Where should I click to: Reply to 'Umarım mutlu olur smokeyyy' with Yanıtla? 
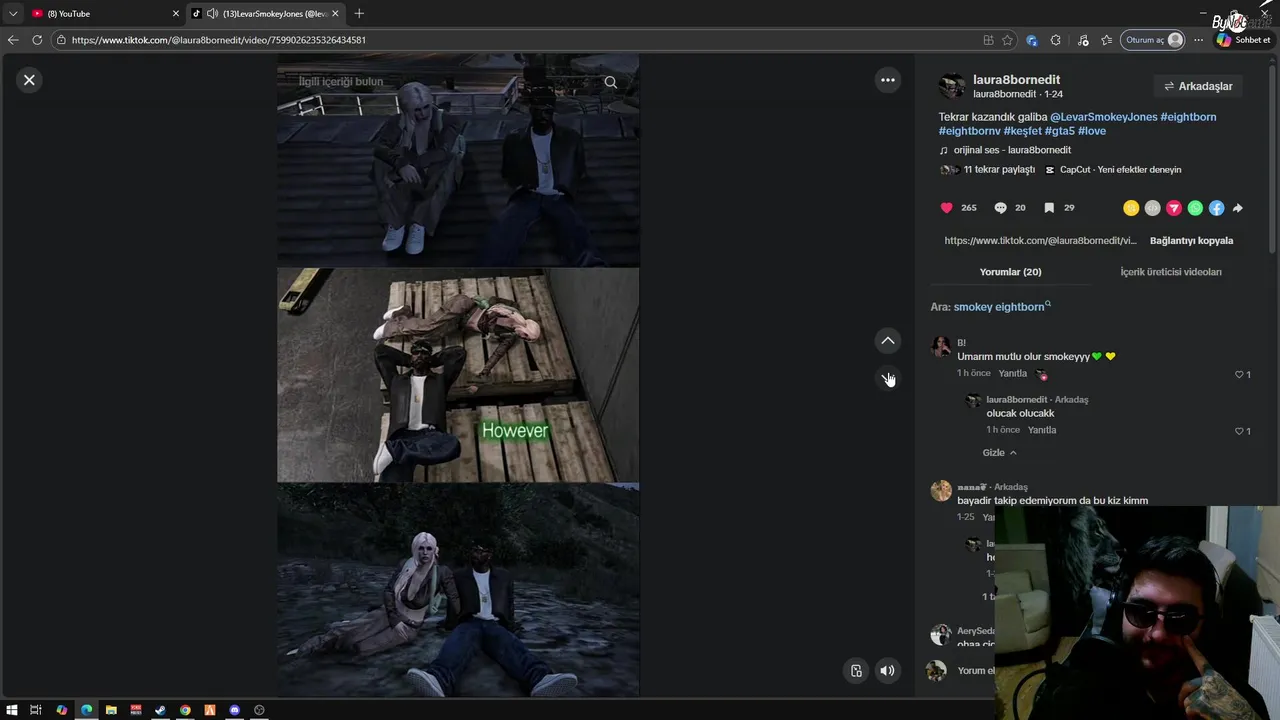(1012, 373)
